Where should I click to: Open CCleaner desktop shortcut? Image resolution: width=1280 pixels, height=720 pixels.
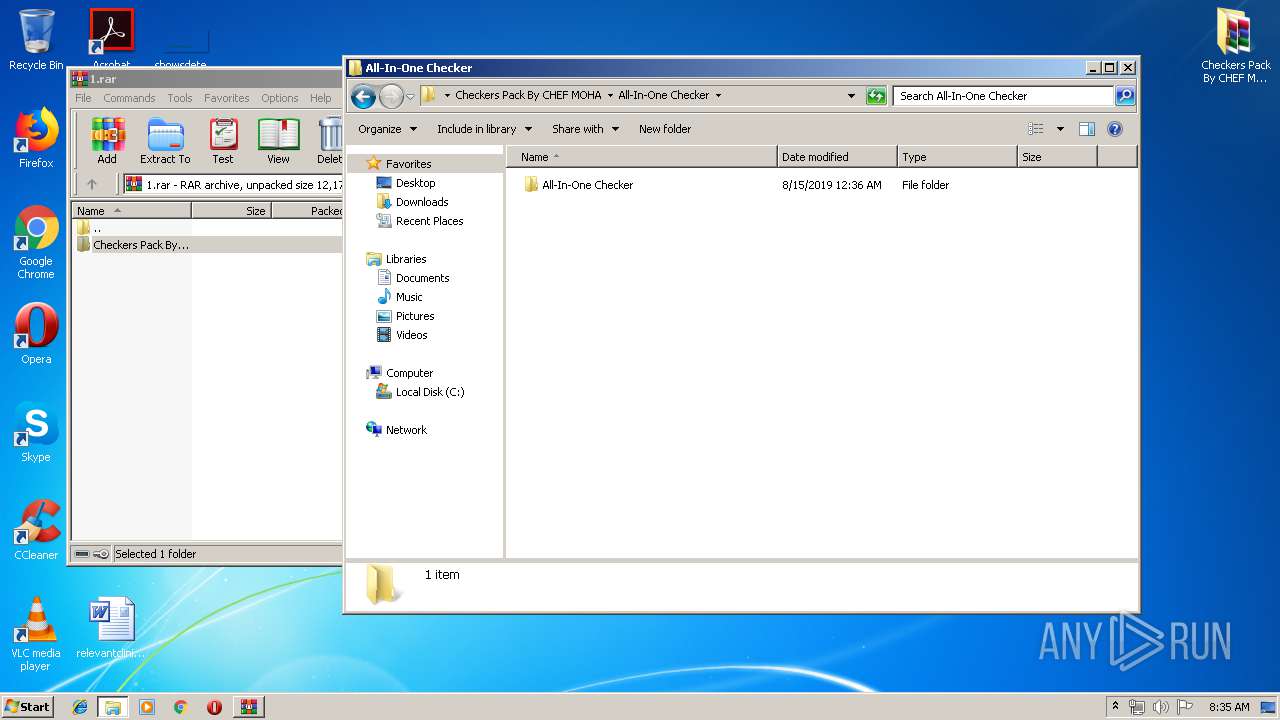(36, 530)
